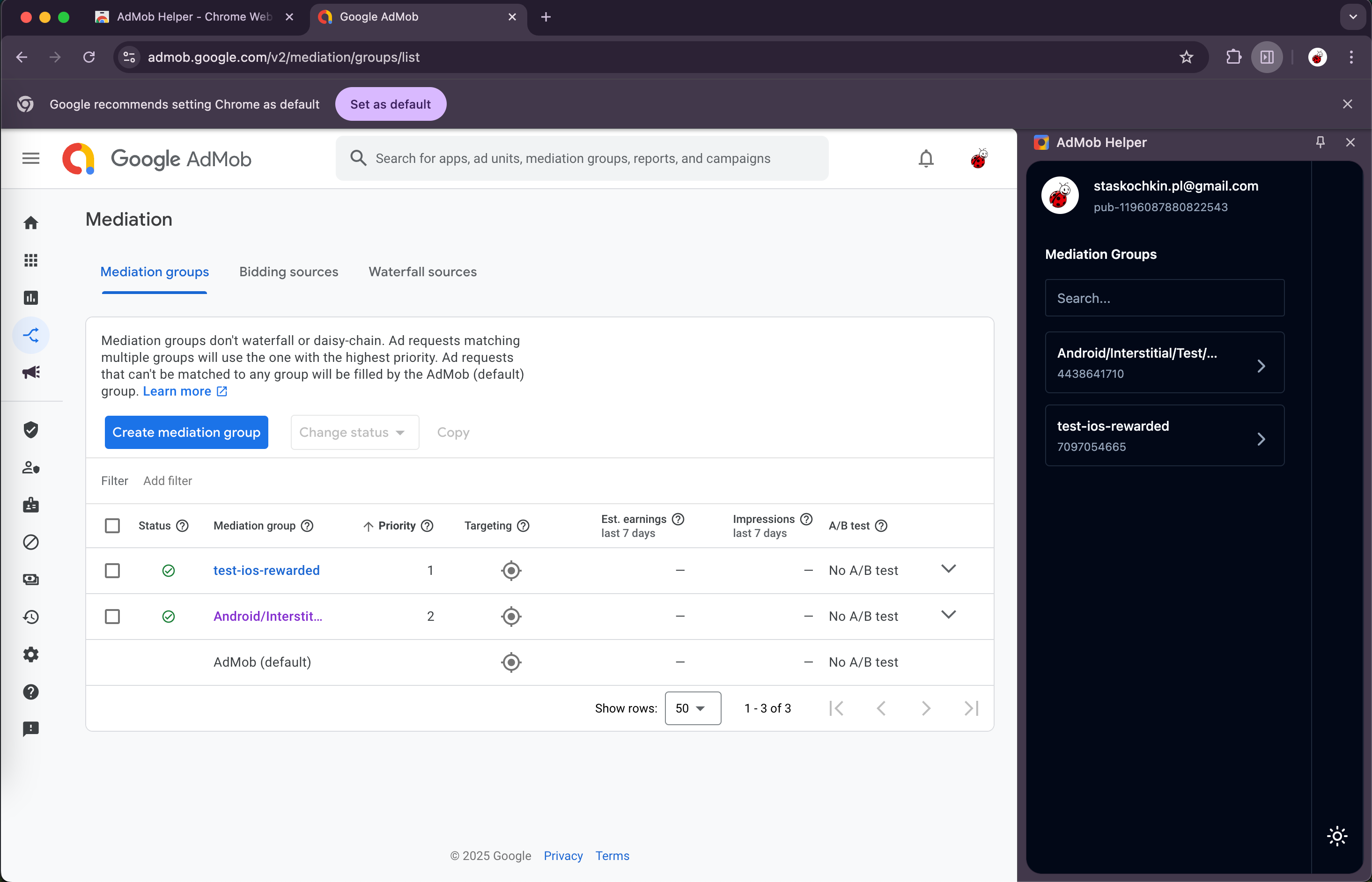Click targeting icon for AdMob (default) row
1372x882 pixels.
pos(511,662)
